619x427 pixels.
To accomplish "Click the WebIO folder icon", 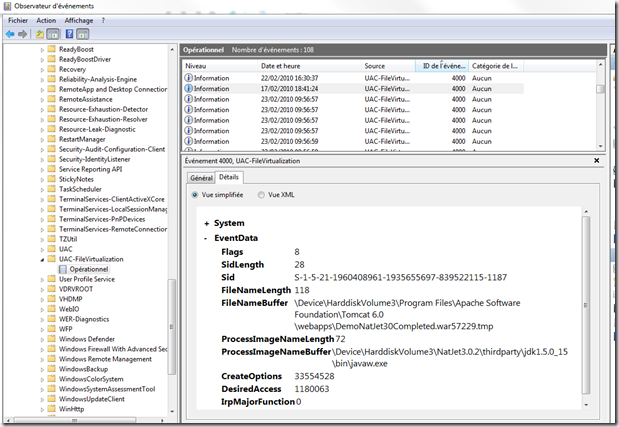I will (x=51, y=309).
